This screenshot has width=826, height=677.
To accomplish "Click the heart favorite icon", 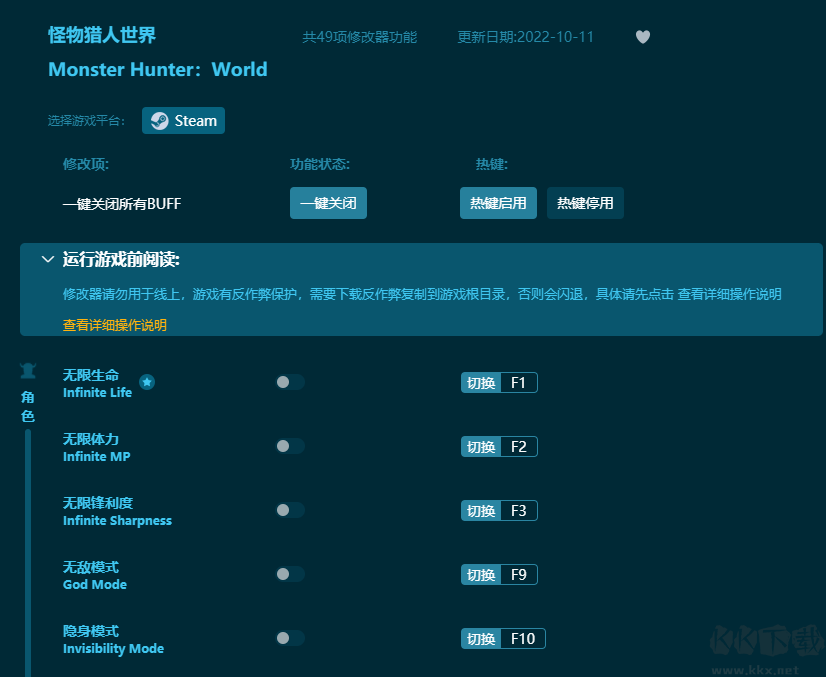I will click(643, 37).
